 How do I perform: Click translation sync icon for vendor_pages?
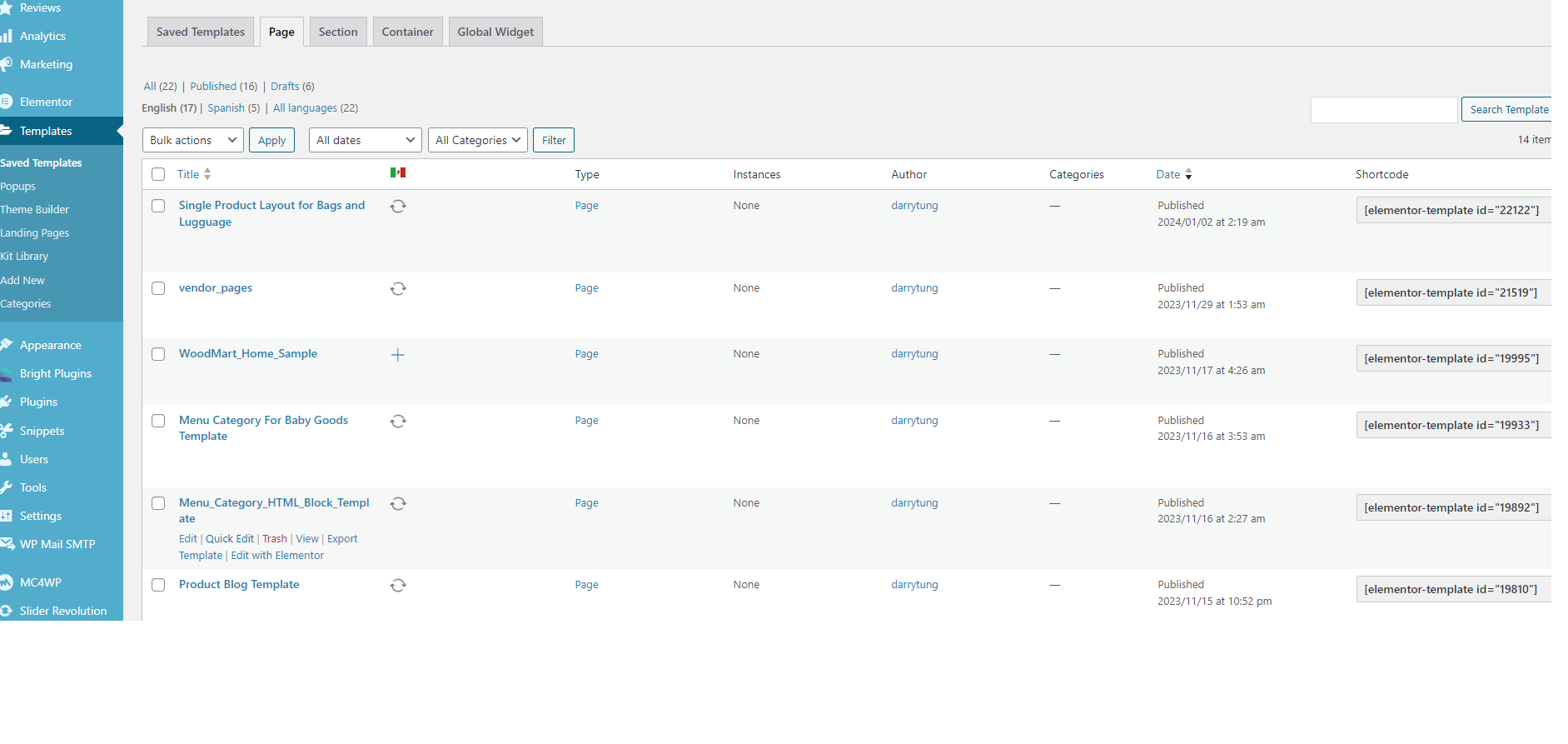(398, 288)
